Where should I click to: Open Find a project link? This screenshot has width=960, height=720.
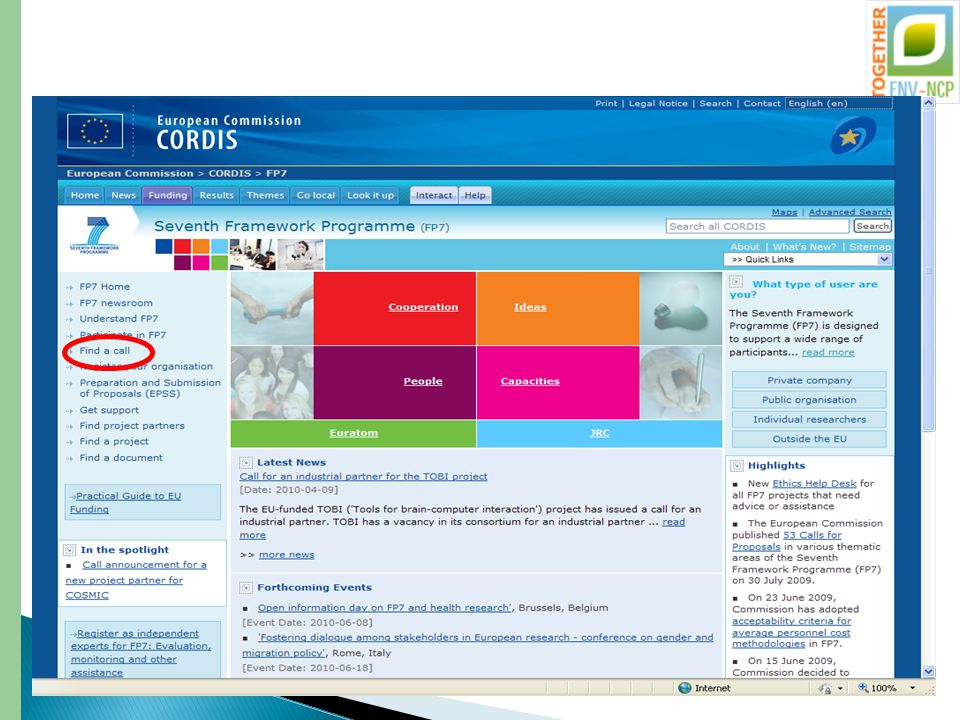[x=114, y=441]
